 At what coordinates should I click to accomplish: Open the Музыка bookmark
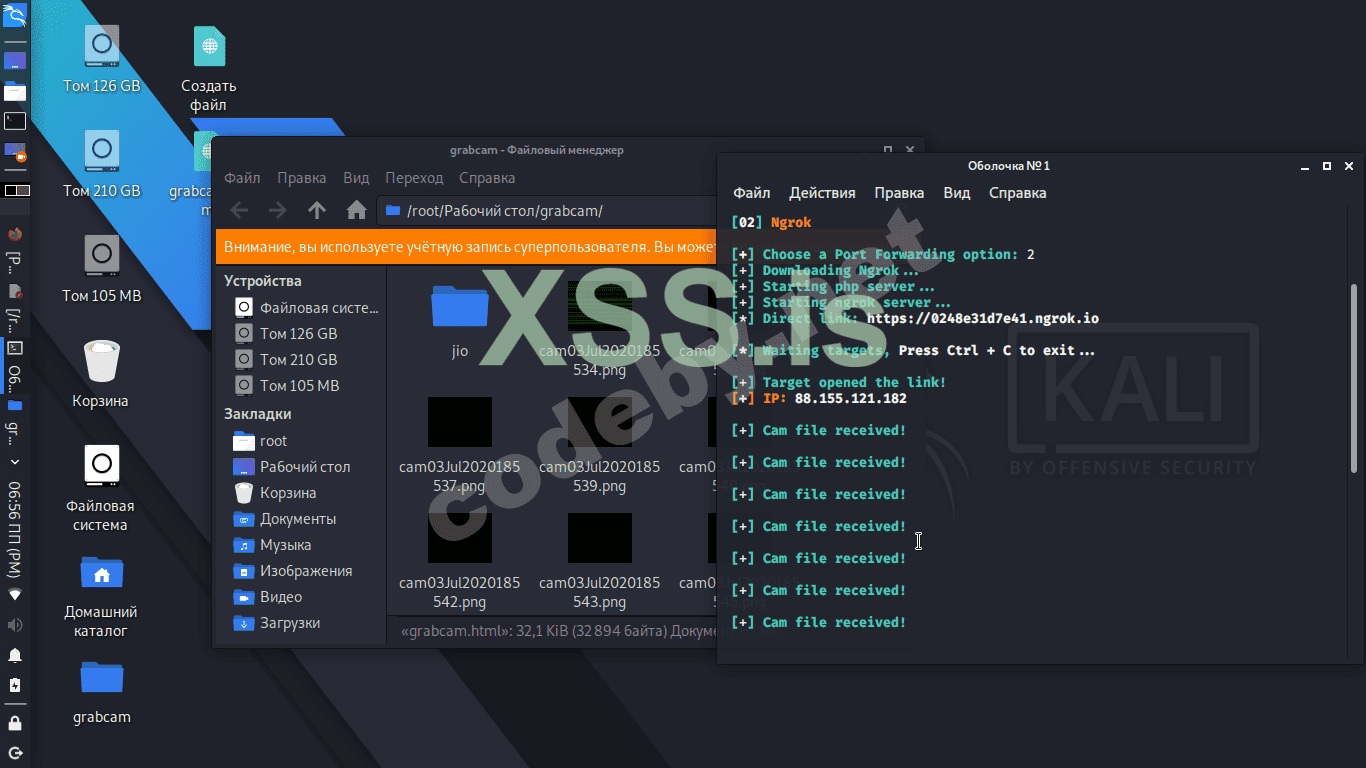[273, 545]
